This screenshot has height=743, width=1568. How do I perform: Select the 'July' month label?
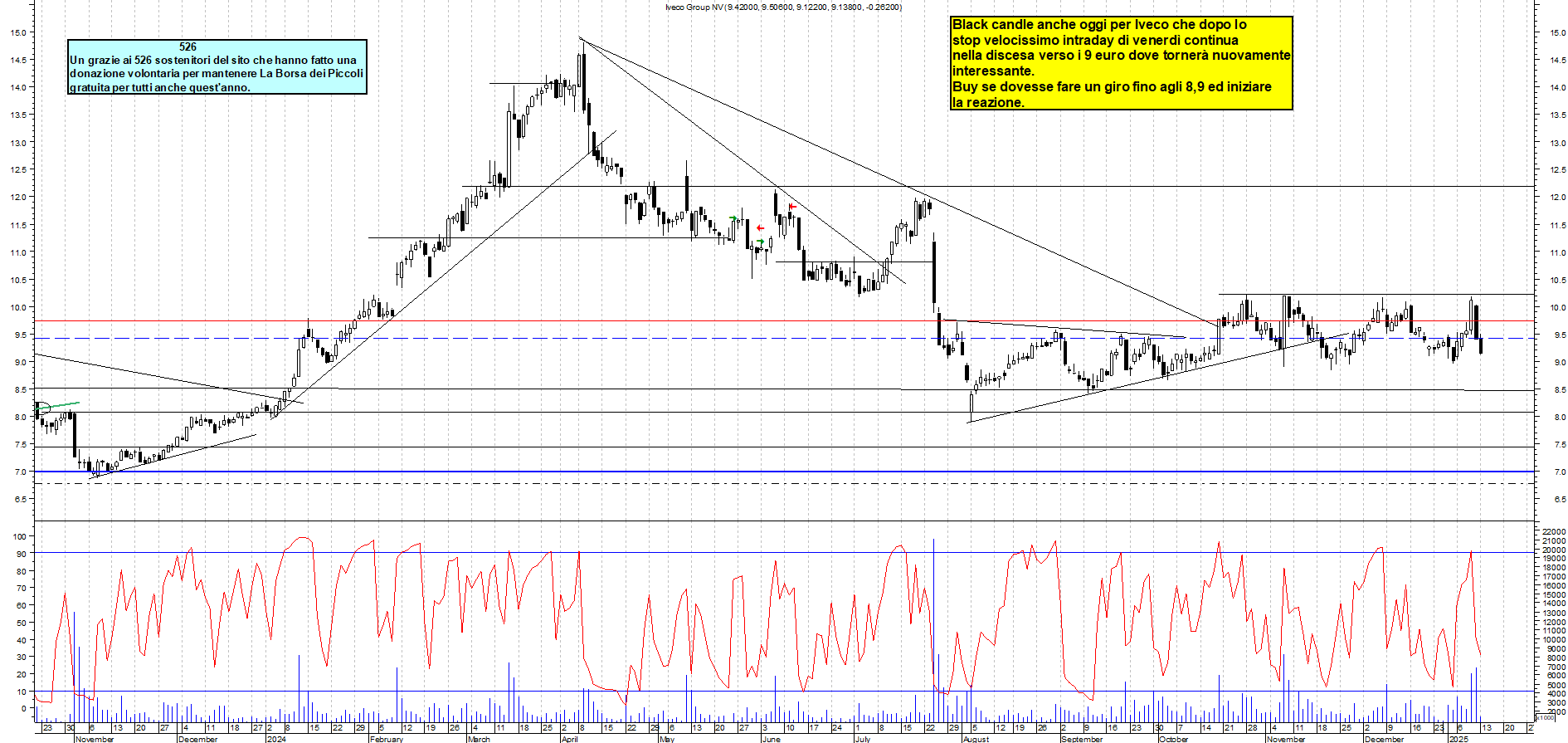[x=863, y=739]
